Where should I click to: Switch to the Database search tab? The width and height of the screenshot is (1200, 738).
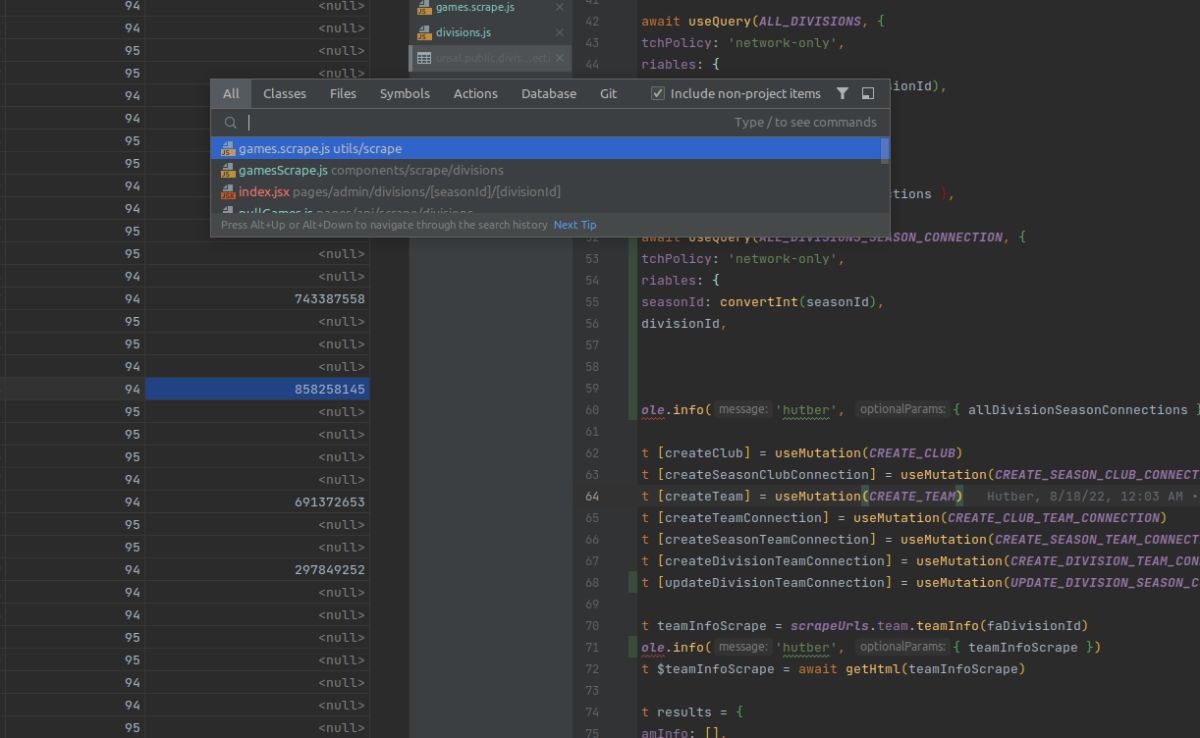point(549,93)
